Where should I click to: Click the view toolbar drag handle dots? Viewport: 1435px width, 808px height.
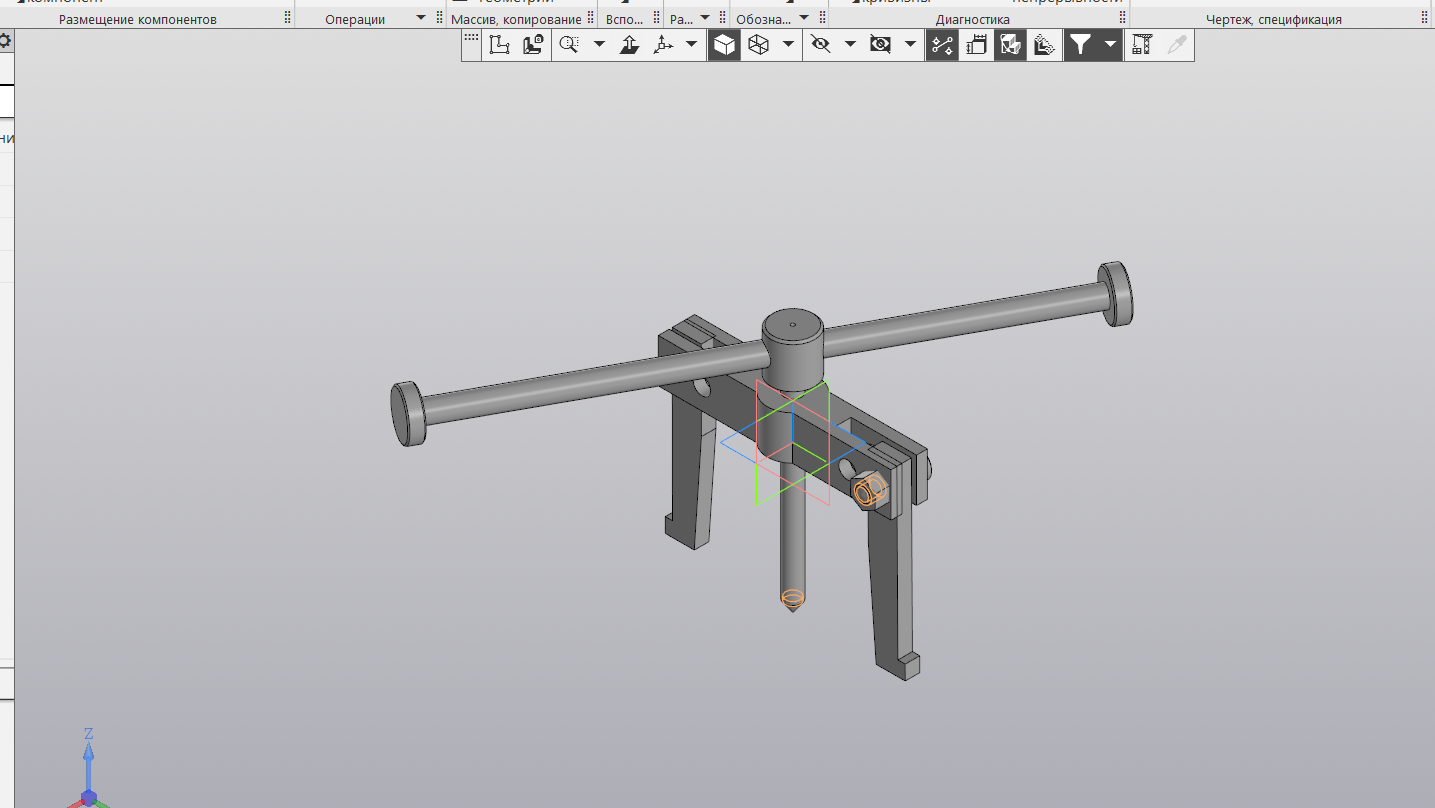click(x=471, y=36)
